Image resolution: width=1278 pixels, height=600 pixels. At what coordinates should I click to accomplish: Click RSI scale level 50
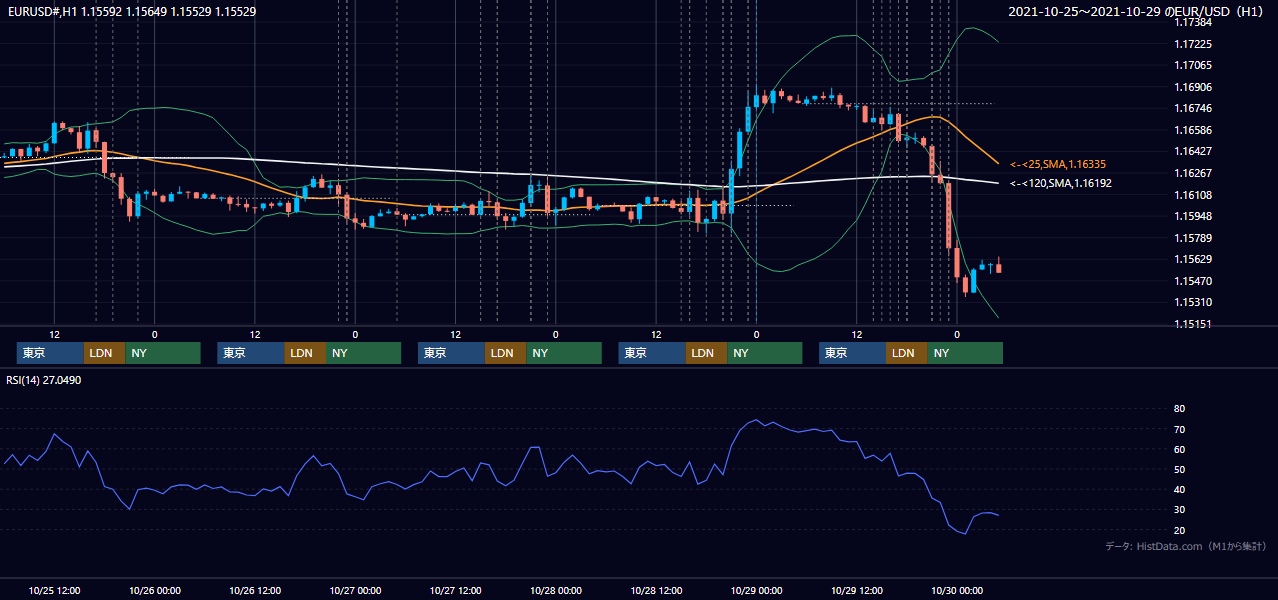pyautogui.click(x=1179, y=469)
